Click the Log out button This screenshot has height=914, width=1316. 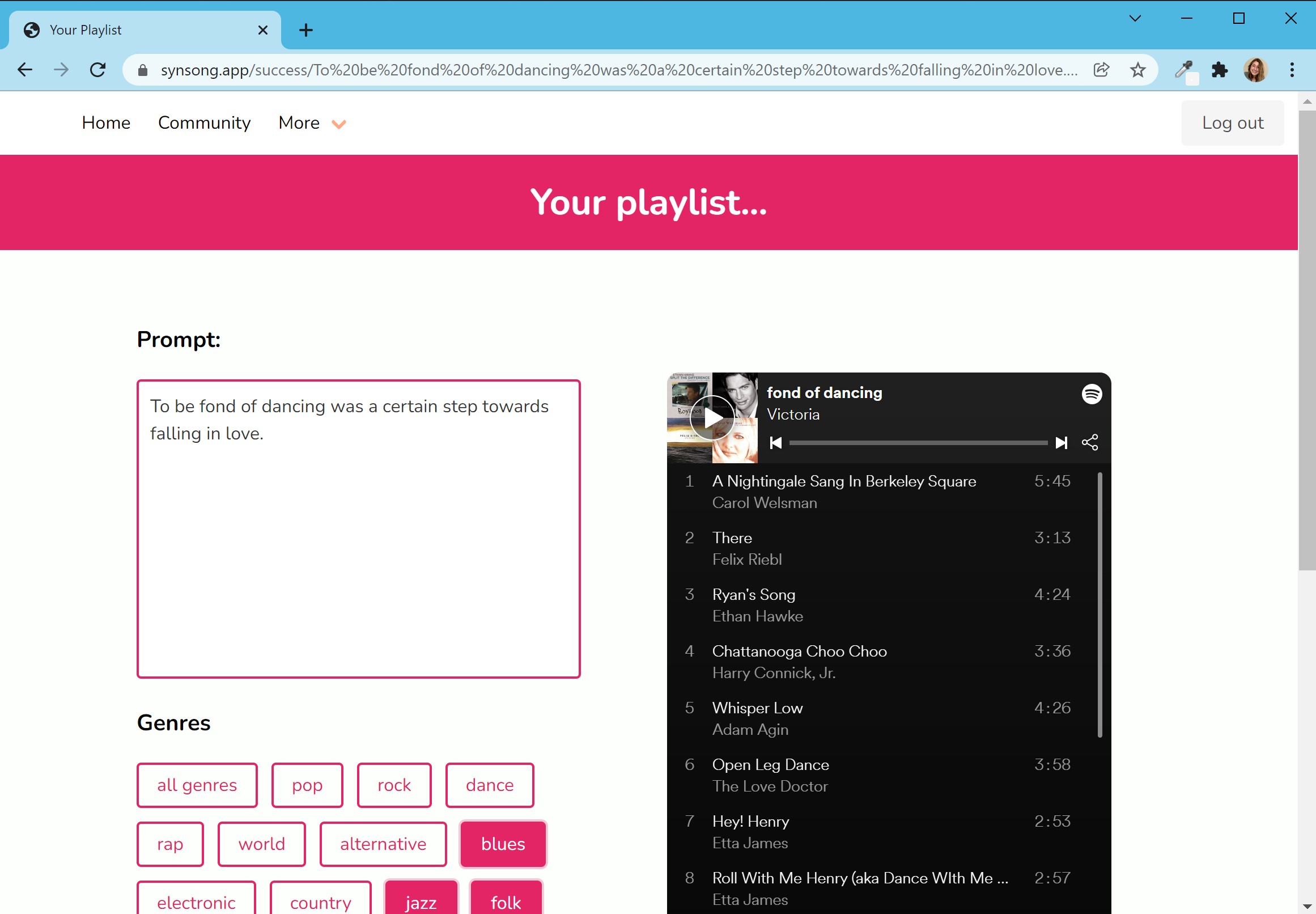tap(1232, 122)
